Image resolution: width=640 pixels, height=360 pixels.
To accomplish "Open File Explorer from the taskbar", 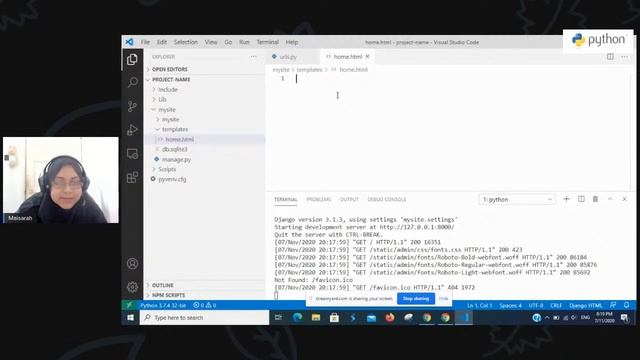I will 316,318.
